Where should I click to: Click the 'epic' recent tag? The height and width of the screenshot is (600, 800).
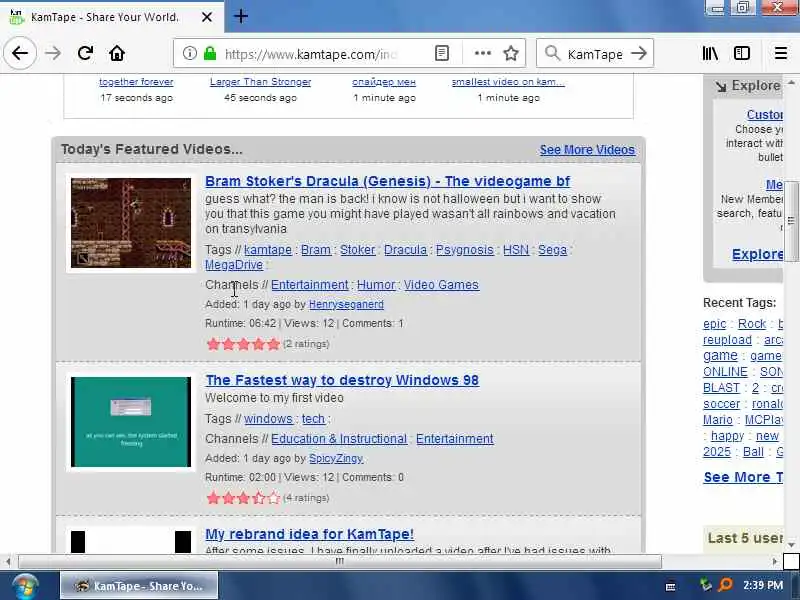(714, 323)
